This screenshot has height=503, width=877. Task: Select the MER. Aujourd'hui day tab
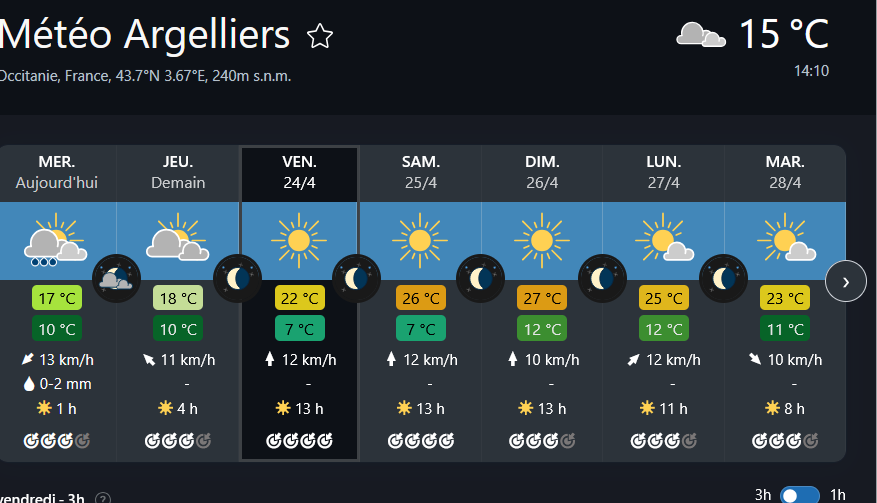57,172
